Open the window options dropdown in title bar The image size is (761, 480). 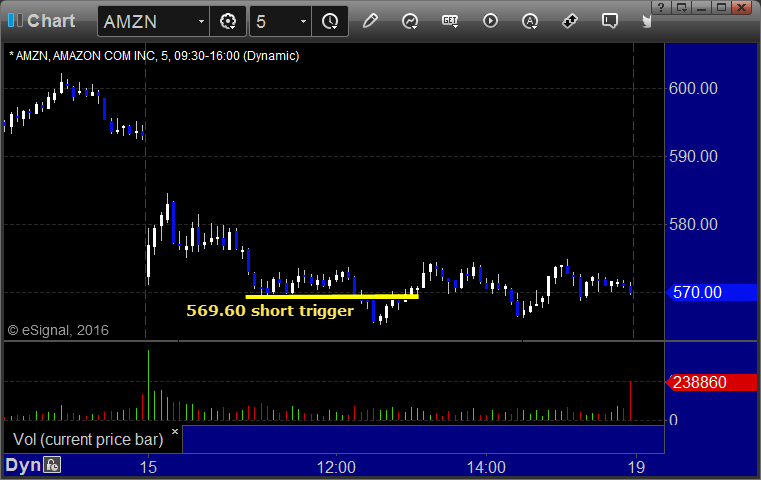pyautogui.click(x=681, y=7)
